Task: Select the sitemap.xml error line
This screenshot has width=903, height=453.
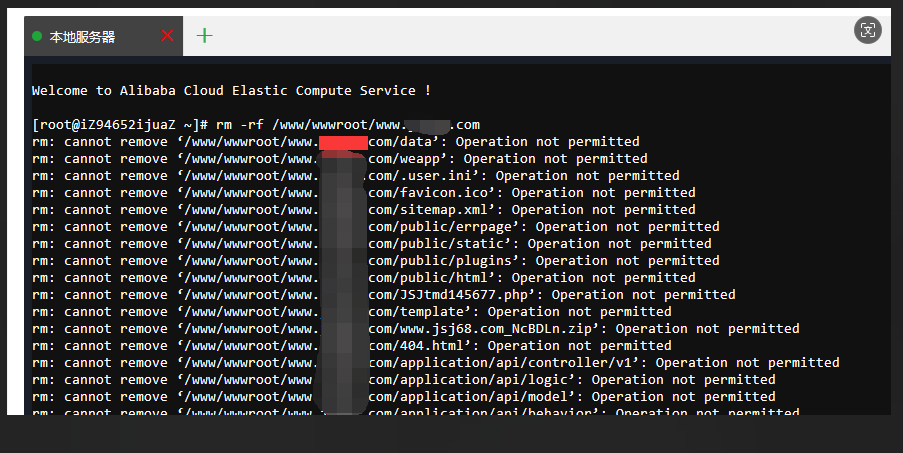Action: (364, 210)
